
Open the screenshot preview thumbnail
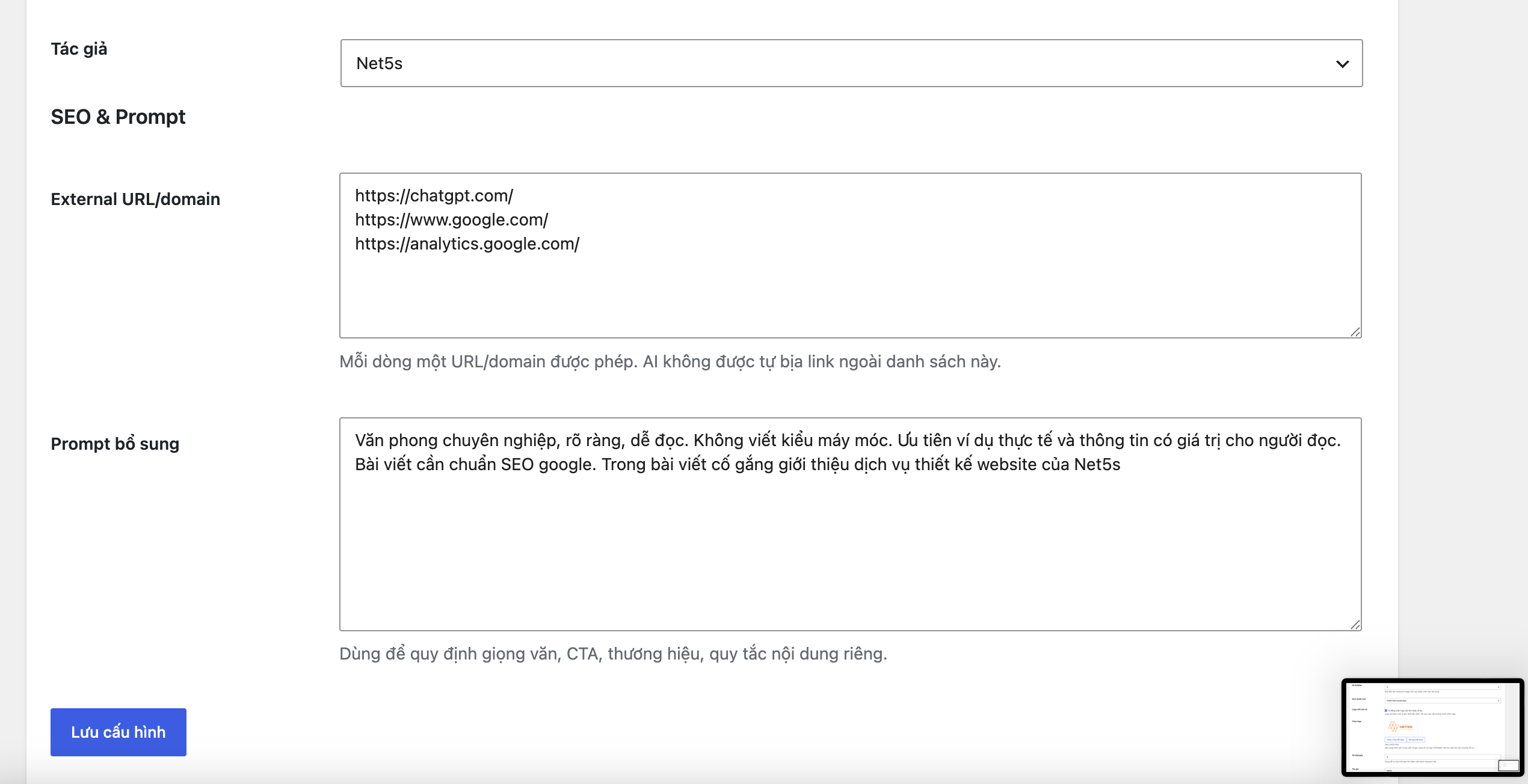point(1432,727)
